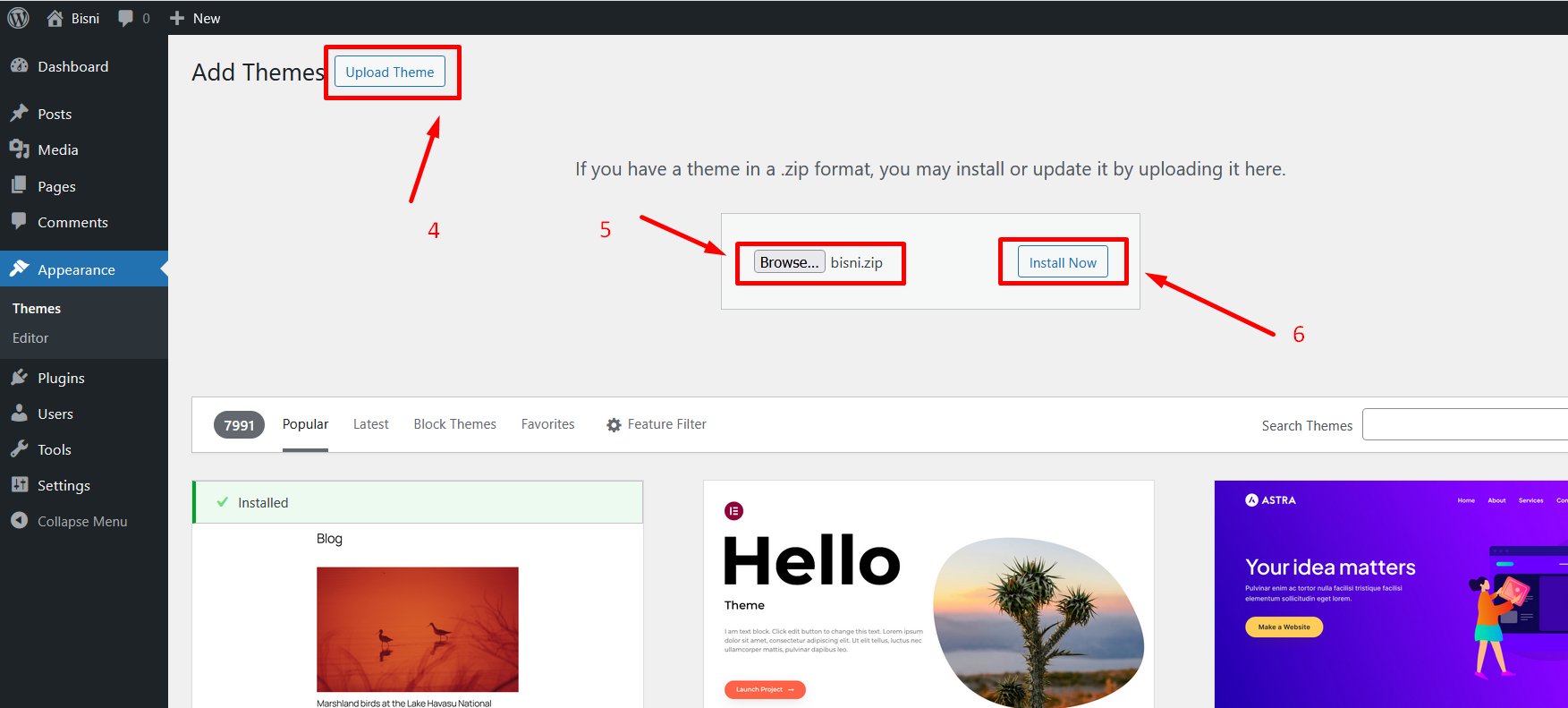Click the Plugins plug icon
Viewport: 1568px width, 708px height.
pos(19,377)
